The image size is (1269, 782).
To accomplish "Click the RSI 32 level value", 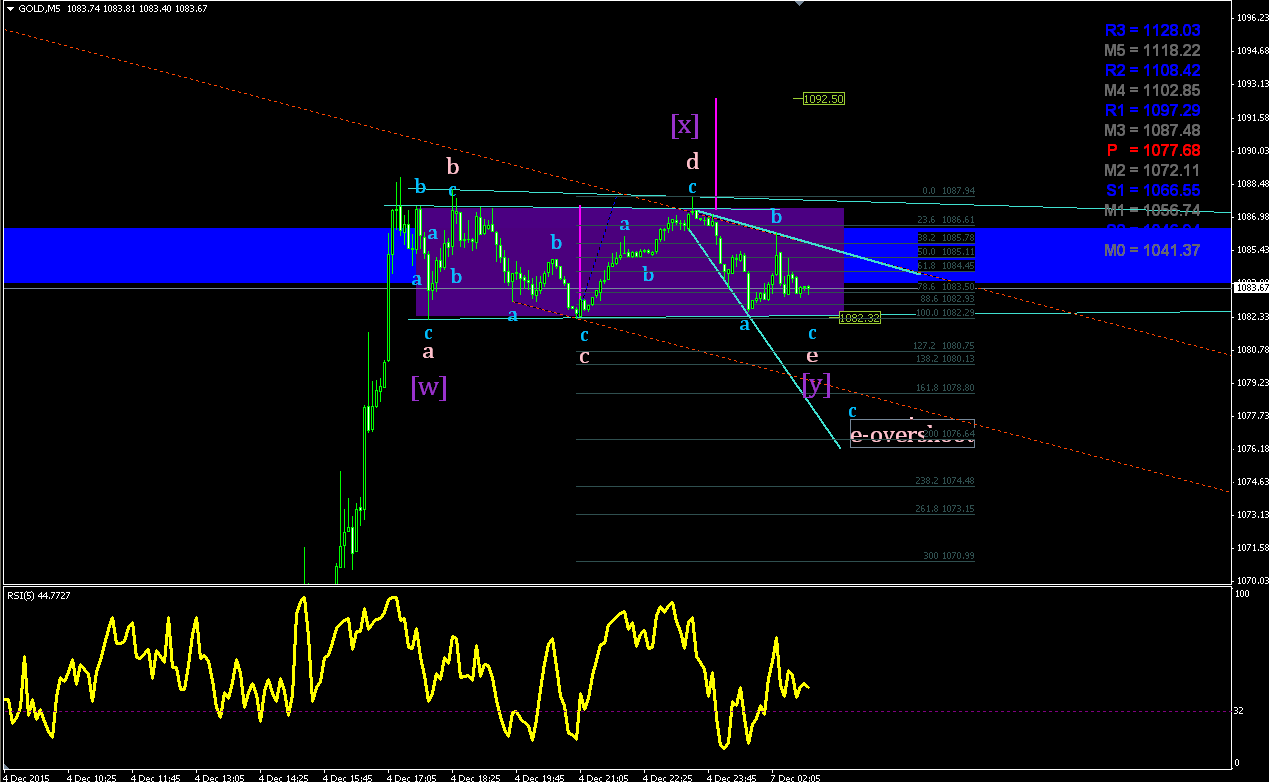I will (x=1238, y=711).
